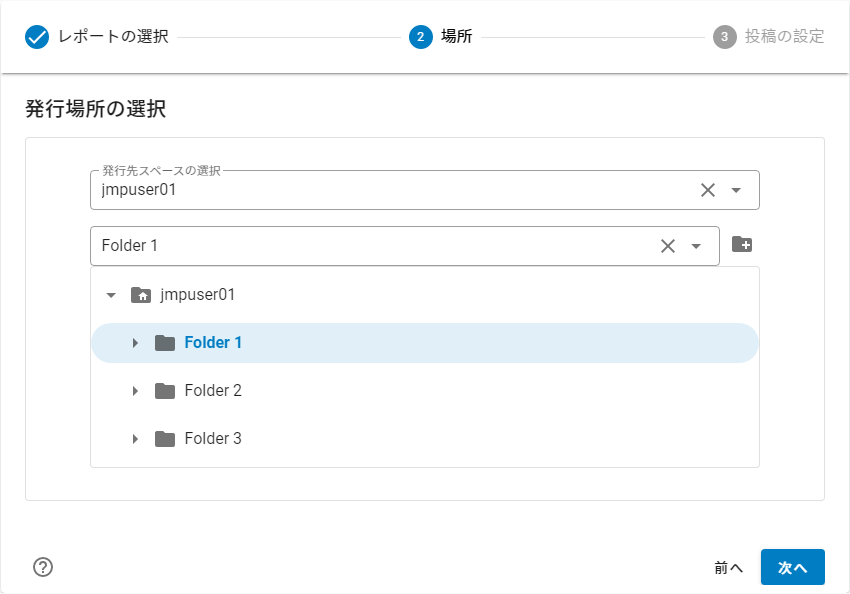Viewport: 850px width, 594px height.
Task: Click the Folder 2 folder icon
Action: pyautogui.click(x=165, y=391)
